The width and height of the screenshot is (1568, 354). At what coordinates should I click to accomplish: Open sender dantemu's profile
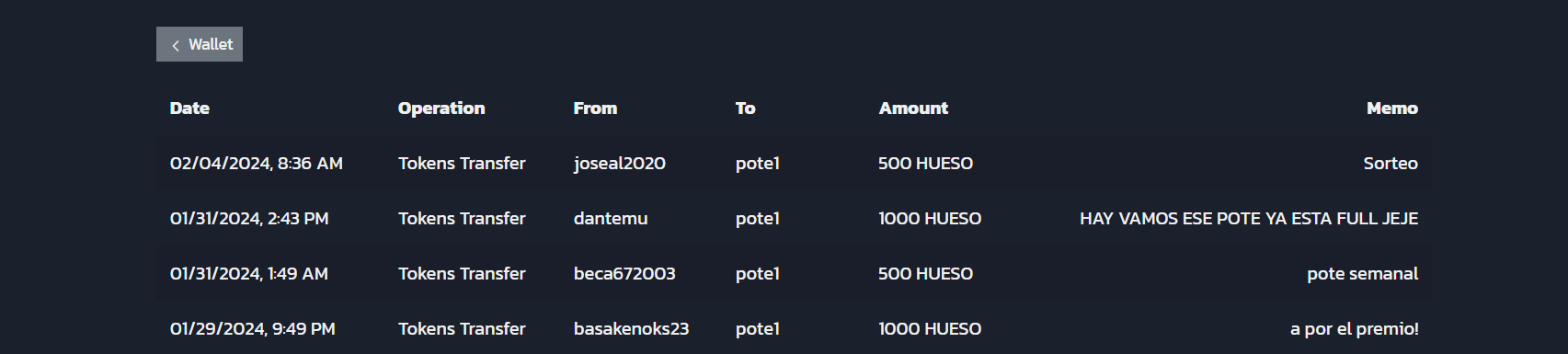point(611,219)
